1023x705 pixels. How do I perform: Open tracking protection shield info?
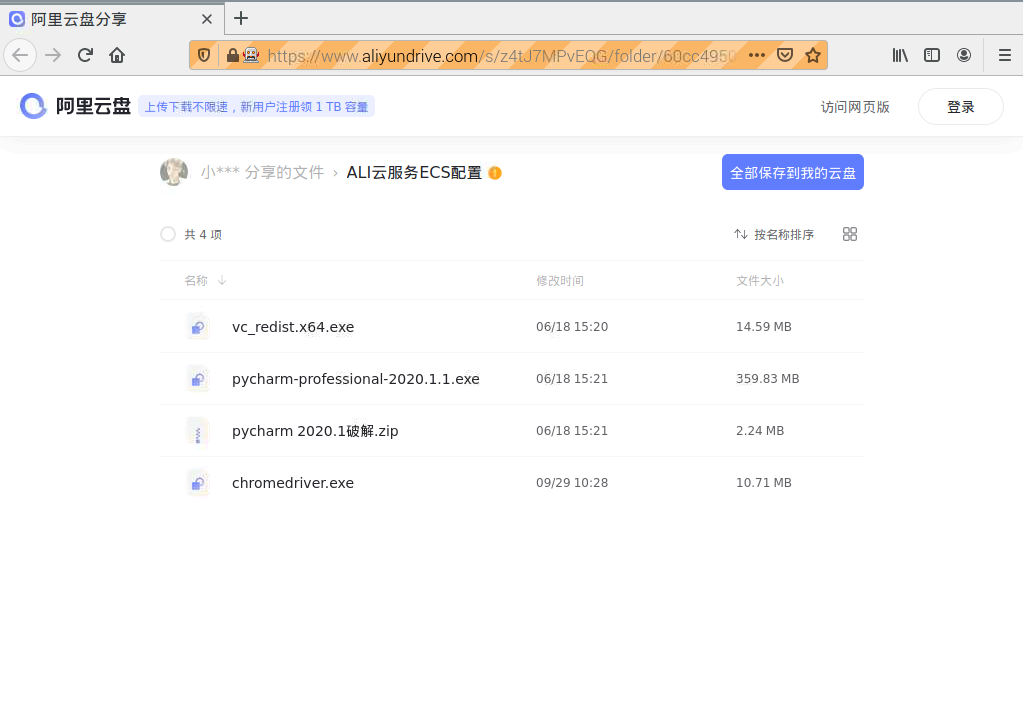click(204, 55)
